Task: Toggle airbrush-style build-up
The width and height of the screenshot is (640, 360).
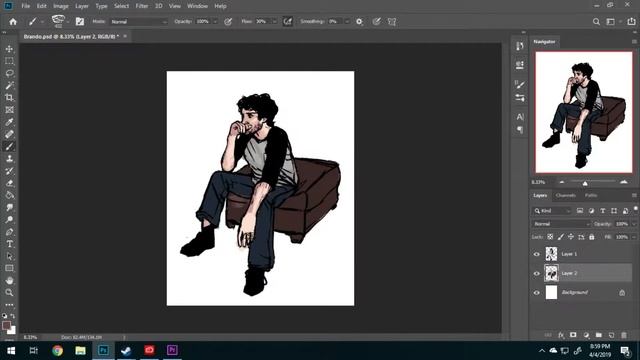Action: (288, 22)
